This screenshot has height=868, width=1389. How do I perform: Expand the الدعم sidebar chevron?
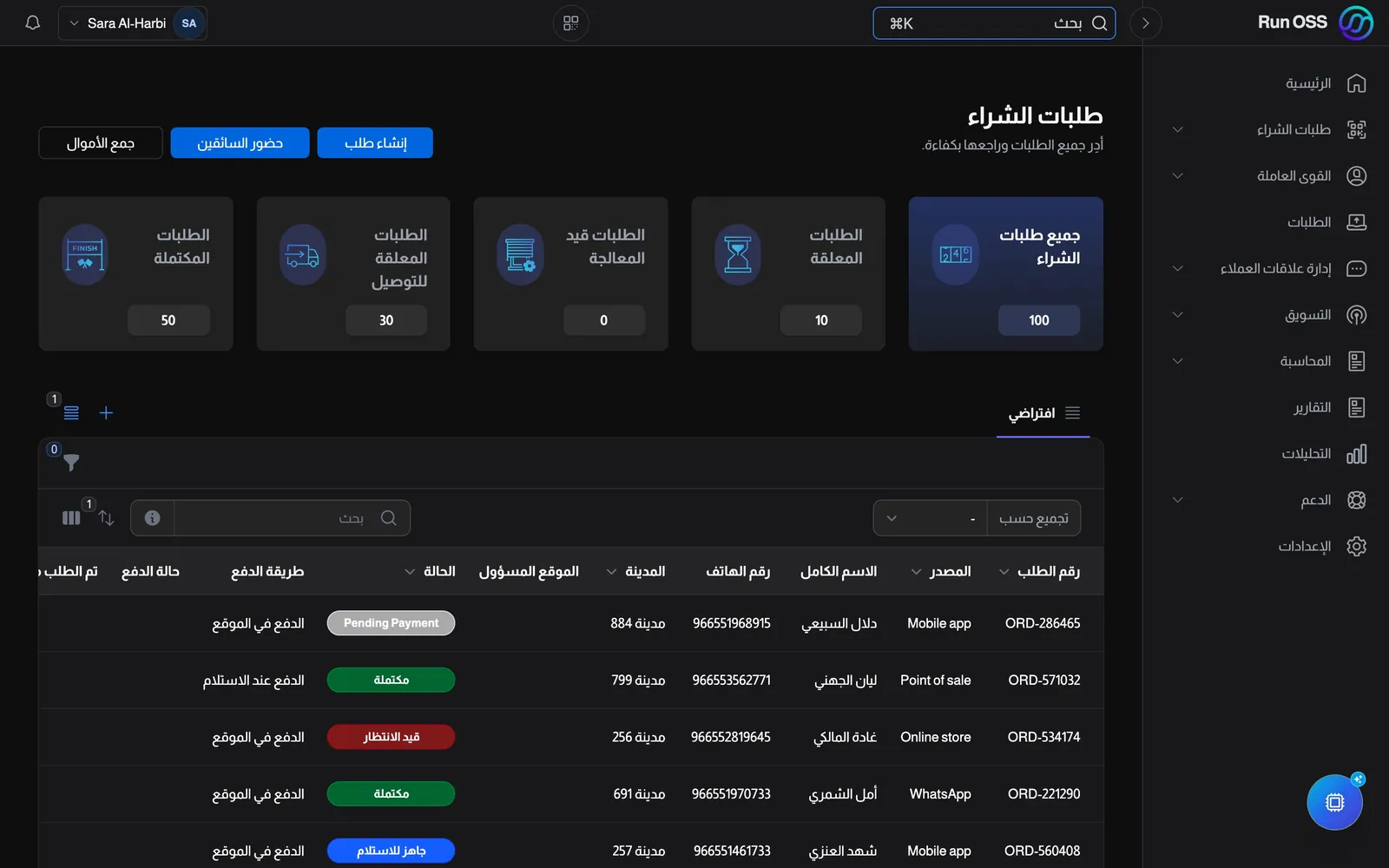(x=1177, y=500)
